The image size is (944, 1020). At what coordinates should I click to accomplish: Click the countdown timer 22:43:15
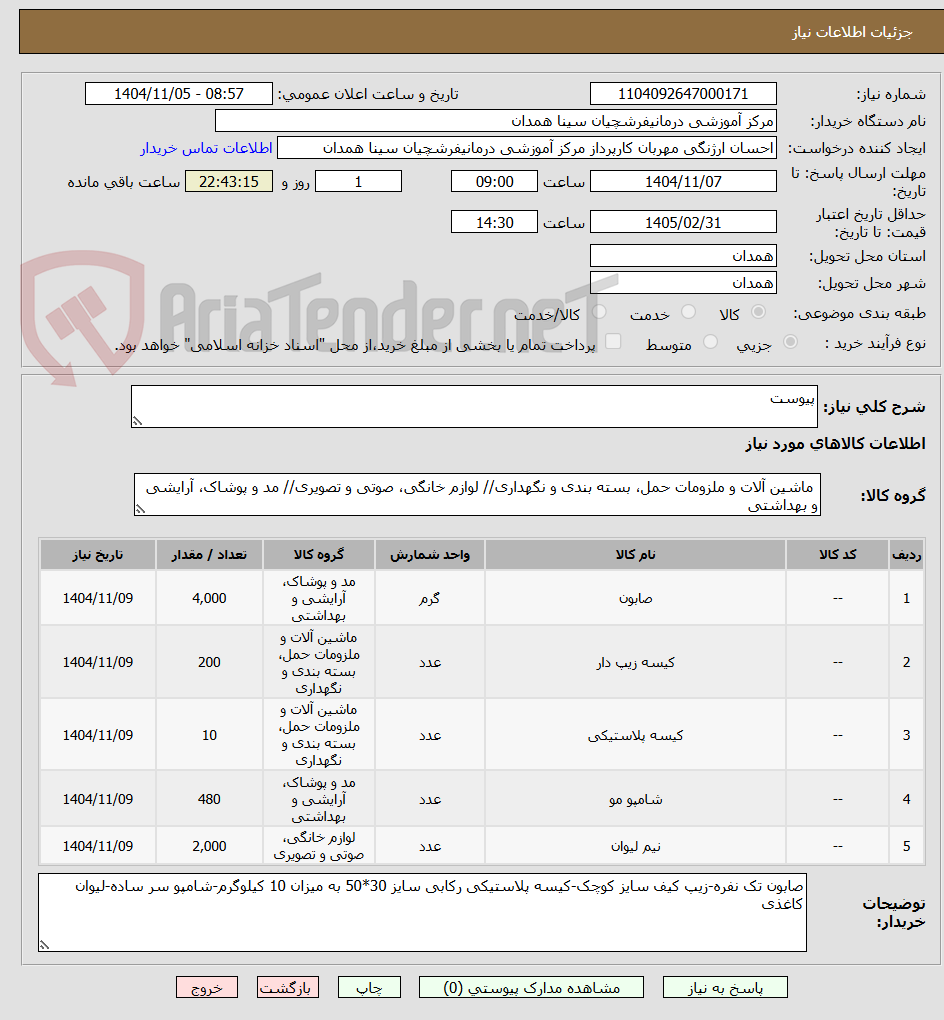pos(229,181)
